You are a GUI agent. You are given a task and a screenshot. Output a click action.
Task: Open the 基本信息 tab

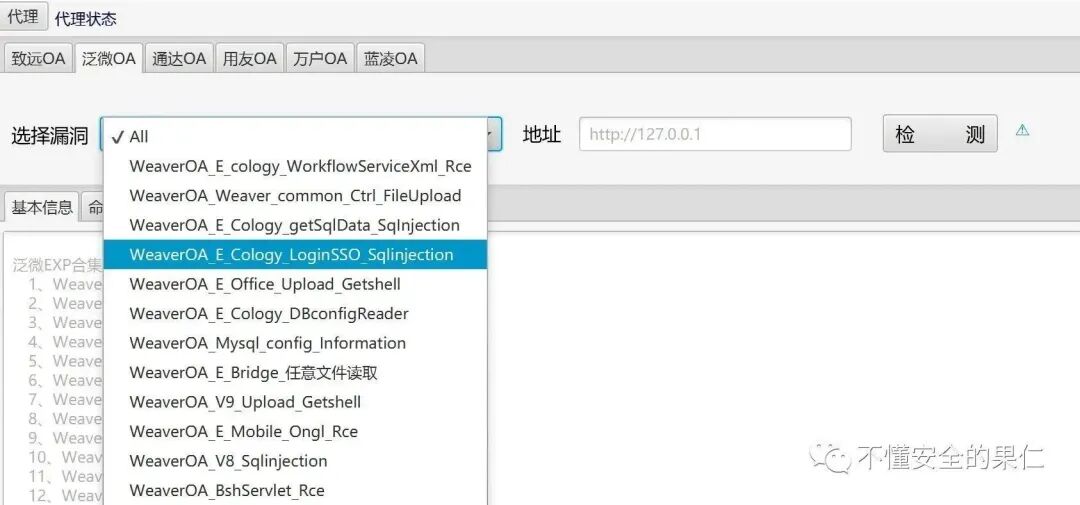(x=42, y=207)
